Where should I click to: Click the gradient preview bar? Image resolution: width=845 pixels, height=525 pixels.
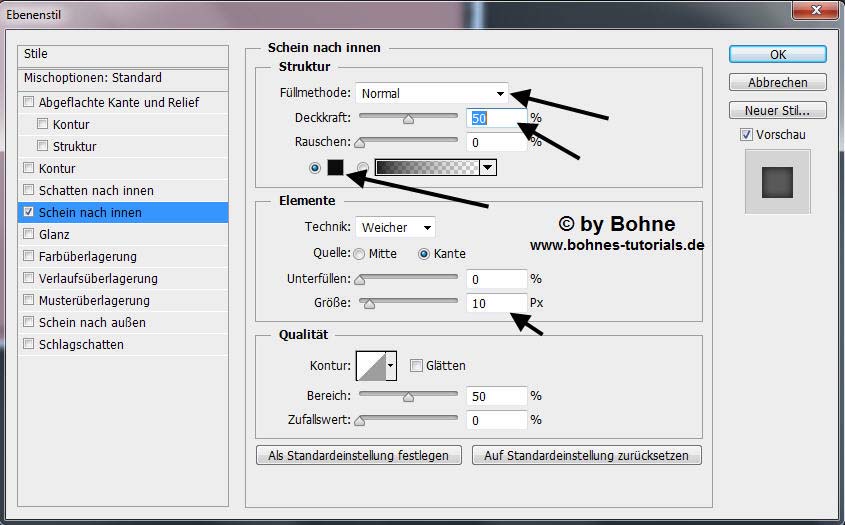pyautogui.click(x=426, y=168)
